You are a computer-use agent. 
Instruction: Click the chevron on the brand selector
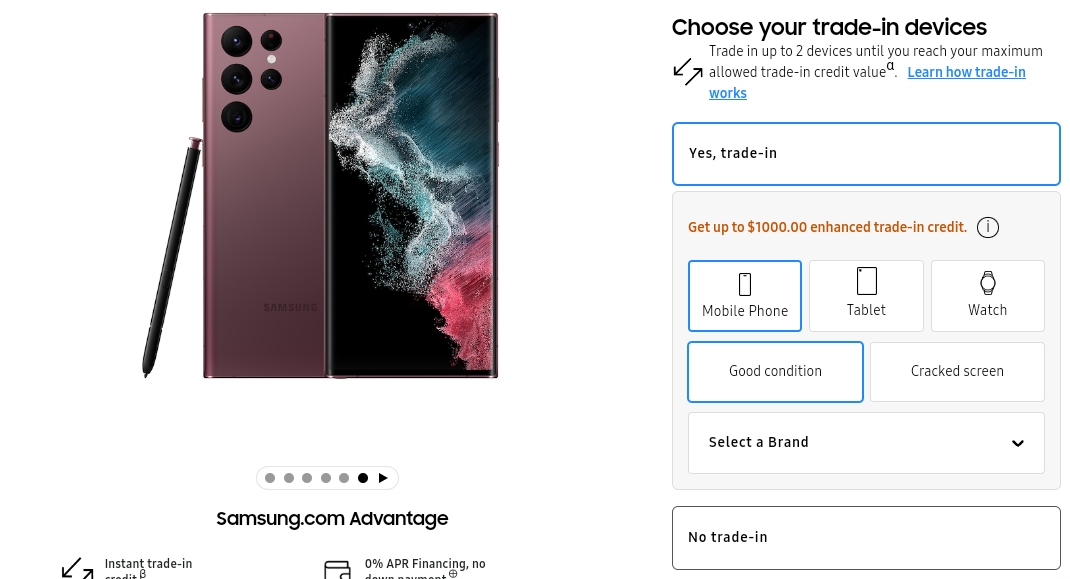(x=1018, y=444)
